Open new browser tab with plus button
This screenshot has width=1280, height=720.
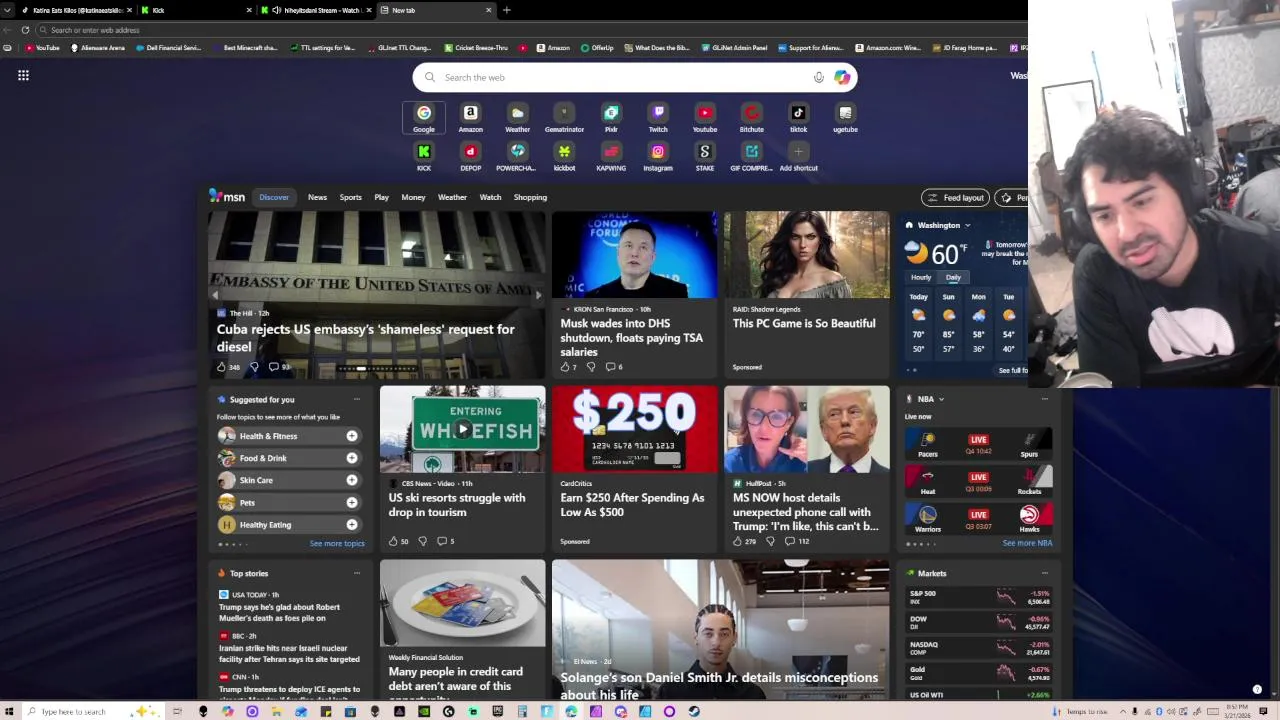pos(506,10)
